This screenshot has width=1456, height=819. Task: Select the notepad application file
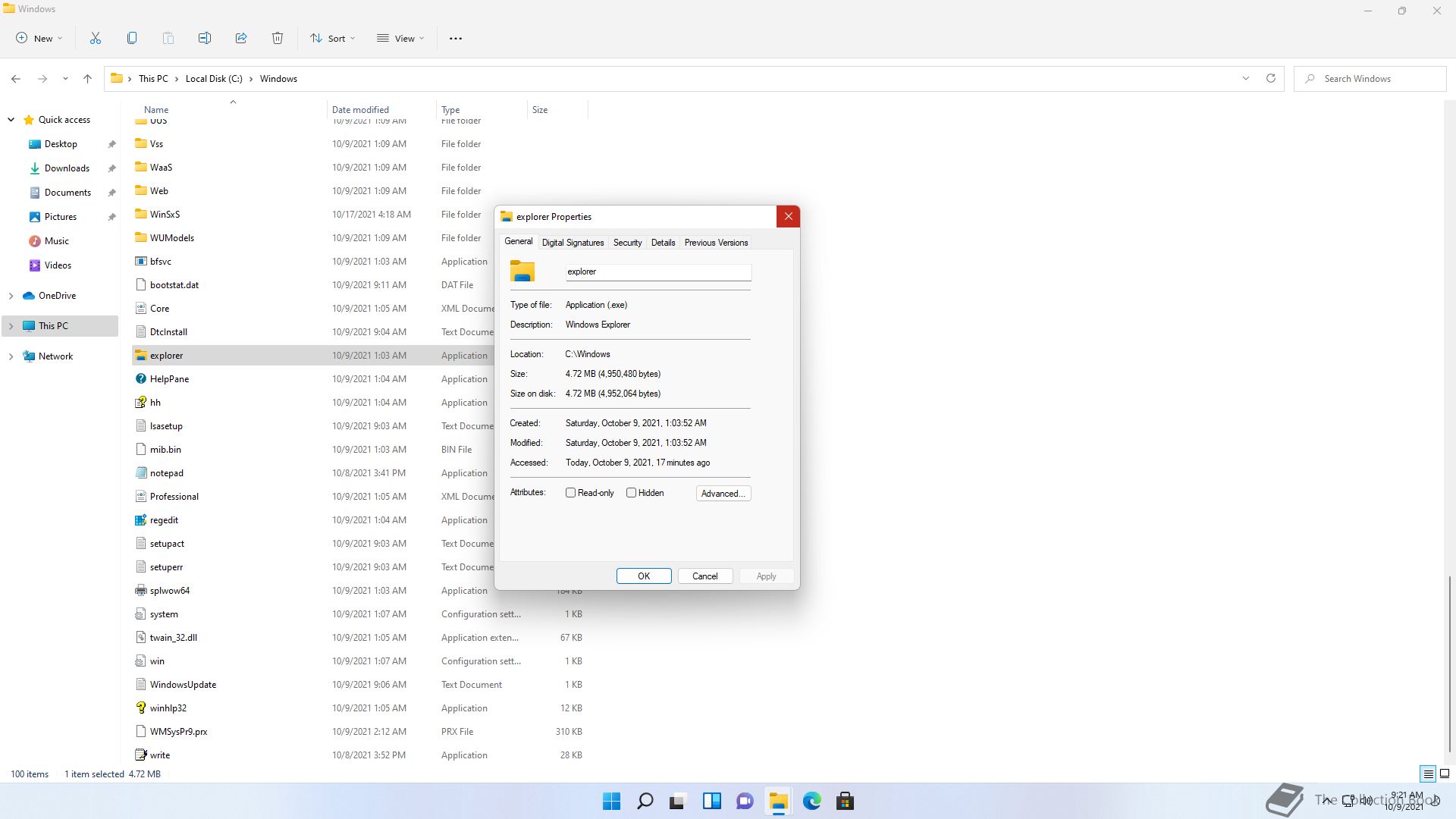pyautogui.click(x=166, y=473)
